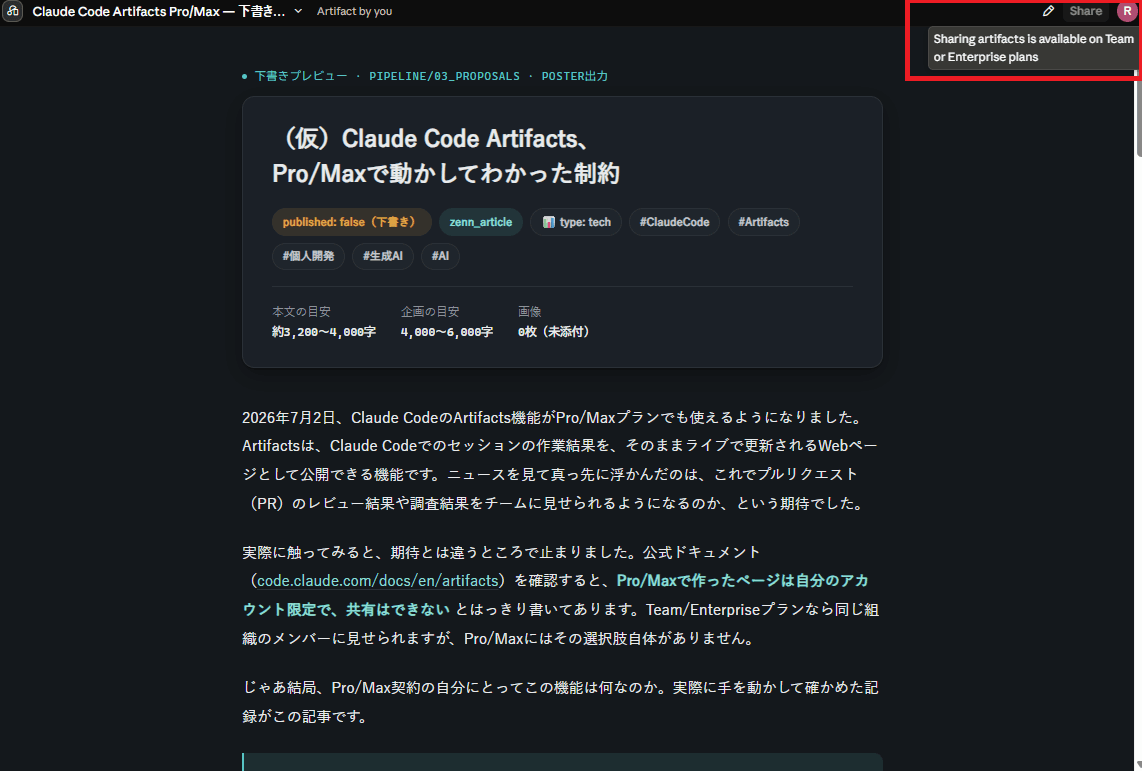1142x771 pixels.
Task: Click the PIPELINE/03_PROPOSALS breadcrumb text
Action: (444, 76)
